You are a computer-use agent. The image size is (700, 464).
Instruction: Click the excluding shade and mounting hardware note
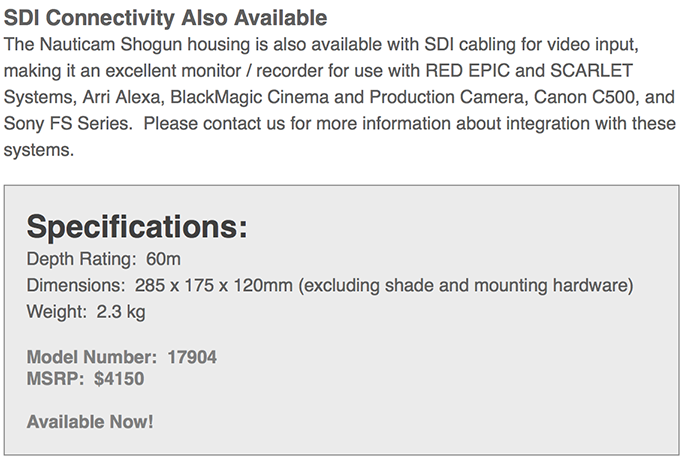pyautogui.click(x=466, y=285)
